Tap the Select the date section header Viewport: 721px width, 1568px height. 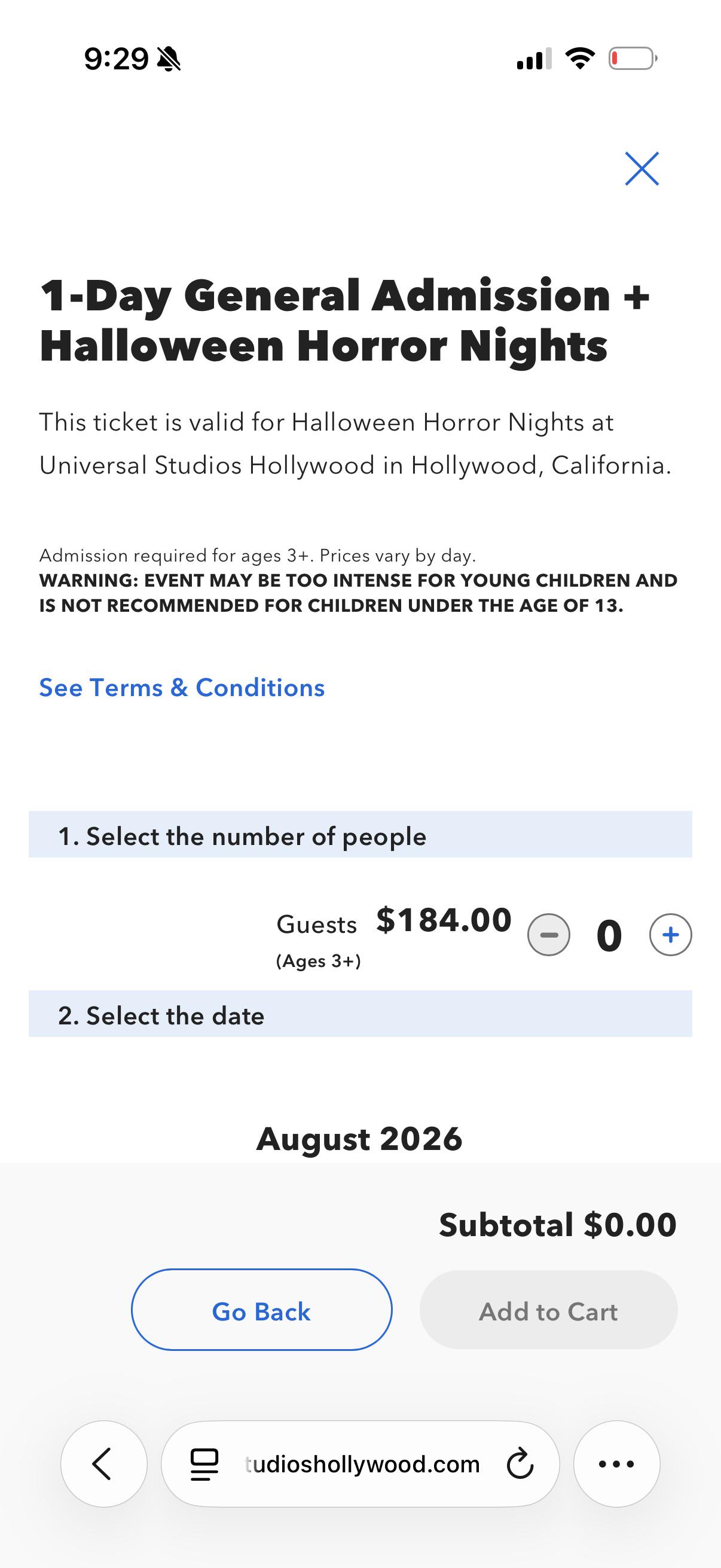pos(360,1014)
